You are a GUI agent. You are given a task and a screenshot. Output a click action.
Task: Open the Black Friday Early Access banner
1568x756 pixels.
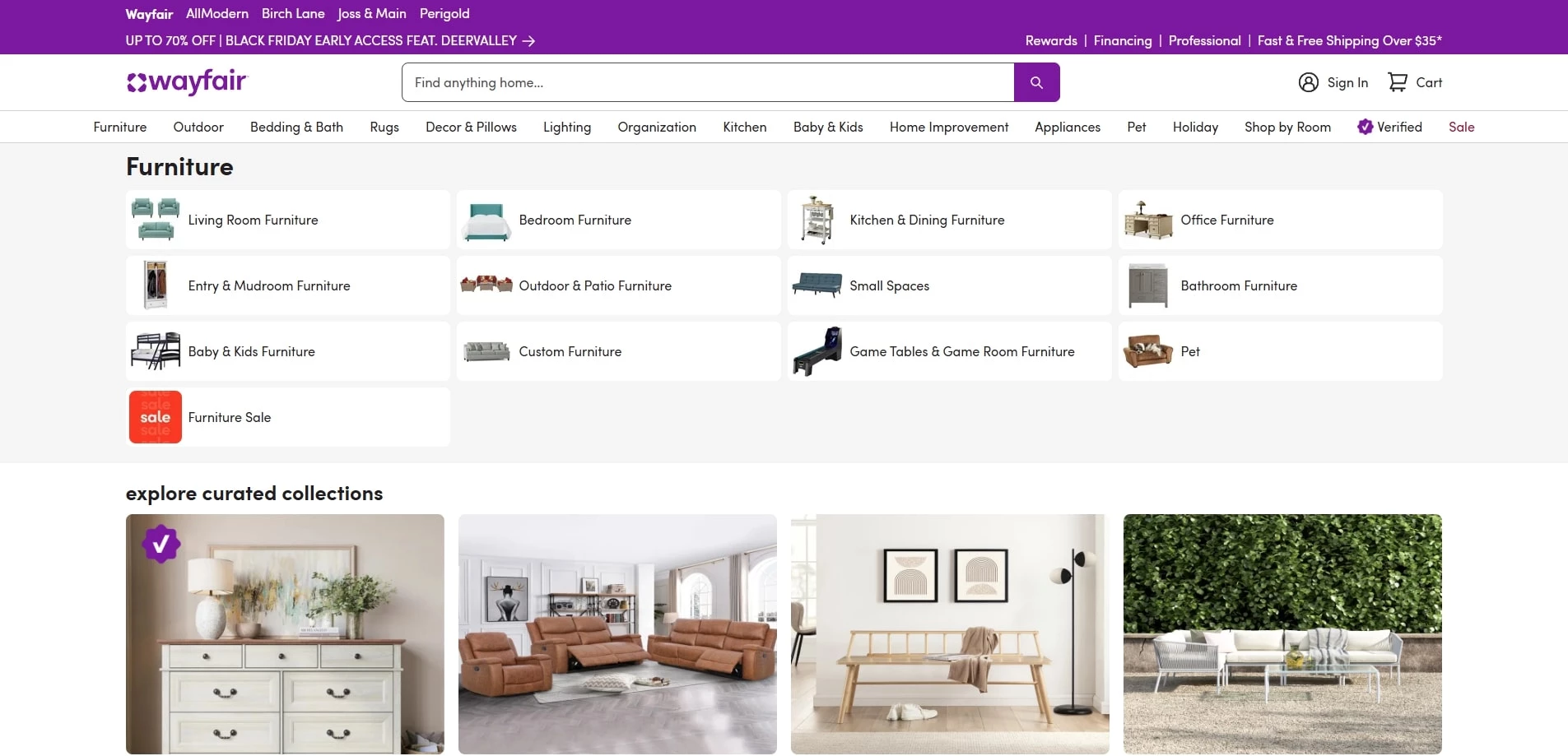pos(329,40)
